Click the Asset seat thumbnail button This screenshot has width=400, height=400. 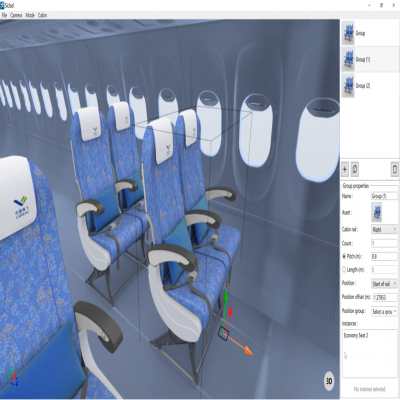(x=377, y=212)
